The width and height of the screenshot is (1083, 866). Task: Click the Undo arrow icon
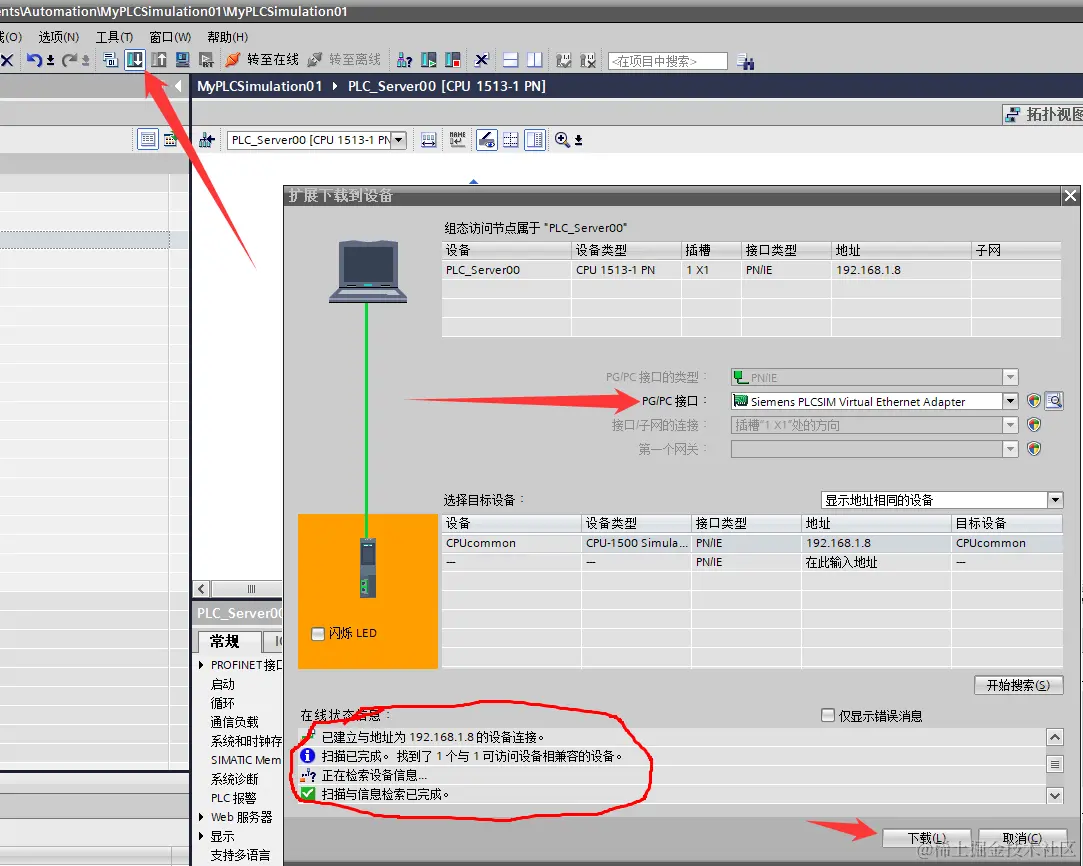coord(34,60)
